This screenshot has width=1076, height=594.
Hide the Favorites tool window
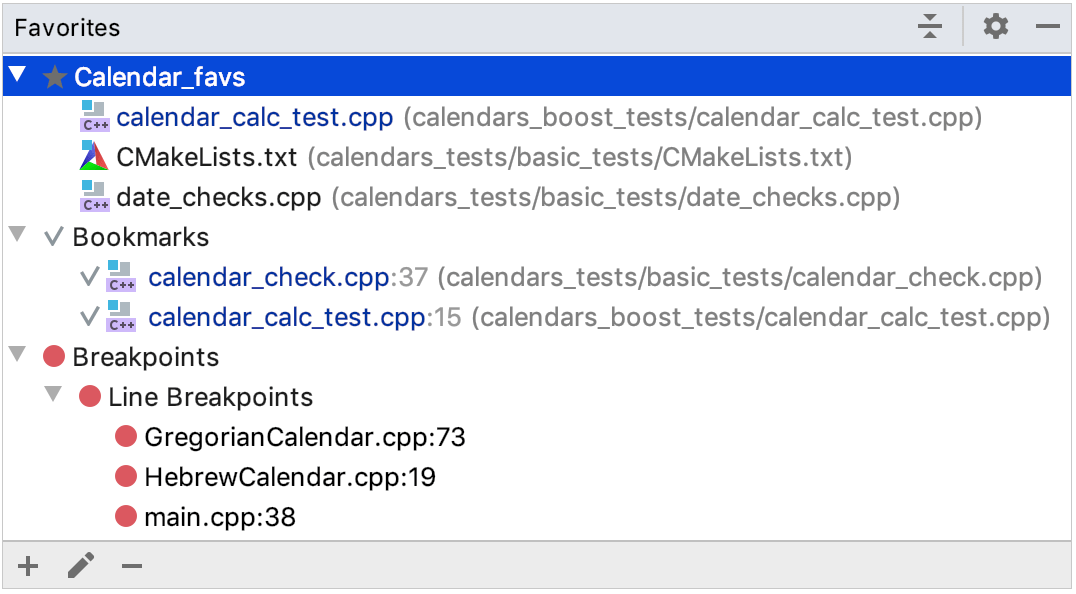[1048, 27]
